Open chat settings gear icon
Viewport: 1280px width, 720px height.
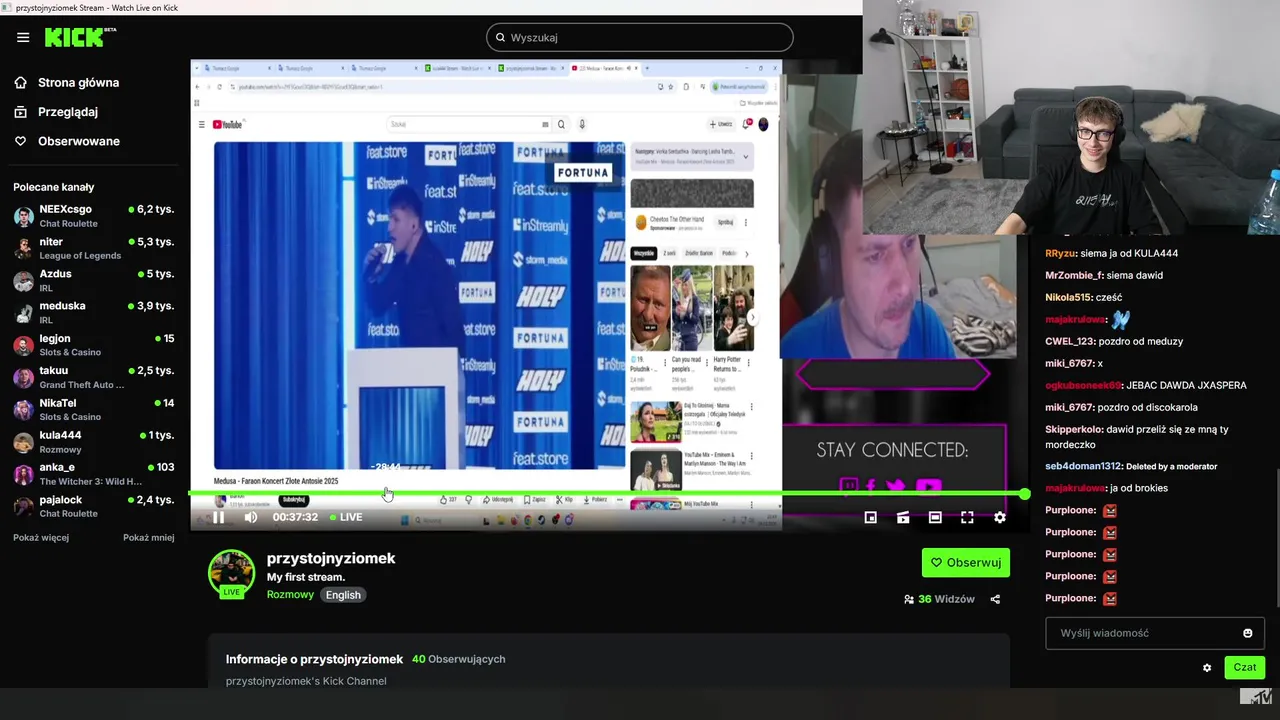(x=1207, y=667)
